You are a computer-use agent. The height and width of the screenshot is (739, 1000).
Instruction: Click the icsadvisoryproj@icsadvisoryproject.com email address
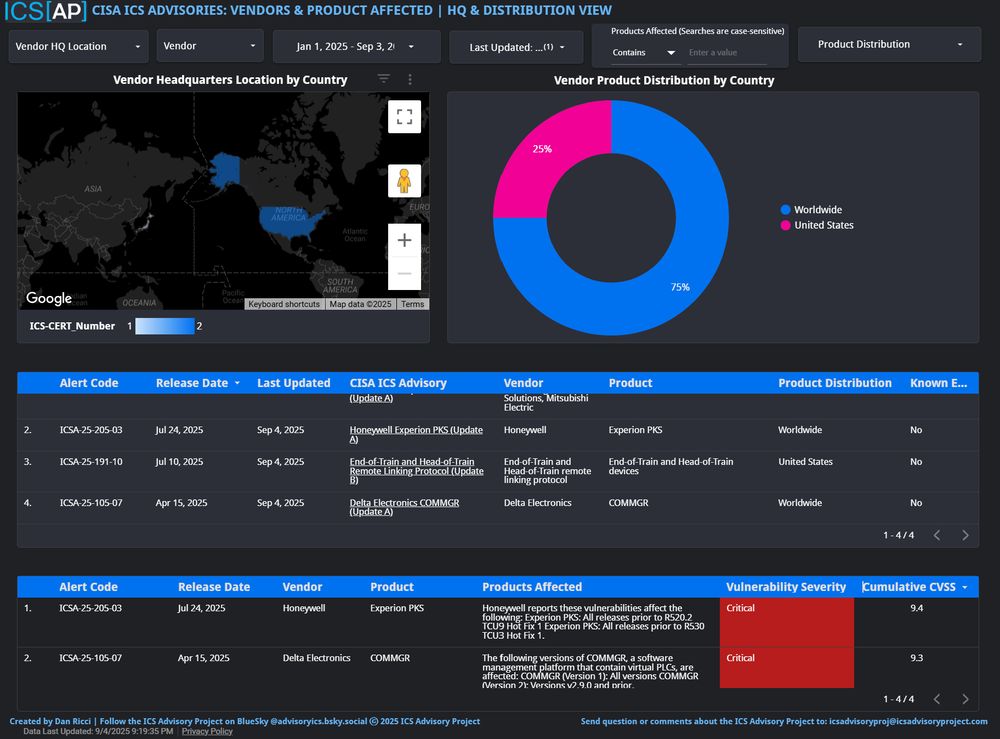(908, 721)
